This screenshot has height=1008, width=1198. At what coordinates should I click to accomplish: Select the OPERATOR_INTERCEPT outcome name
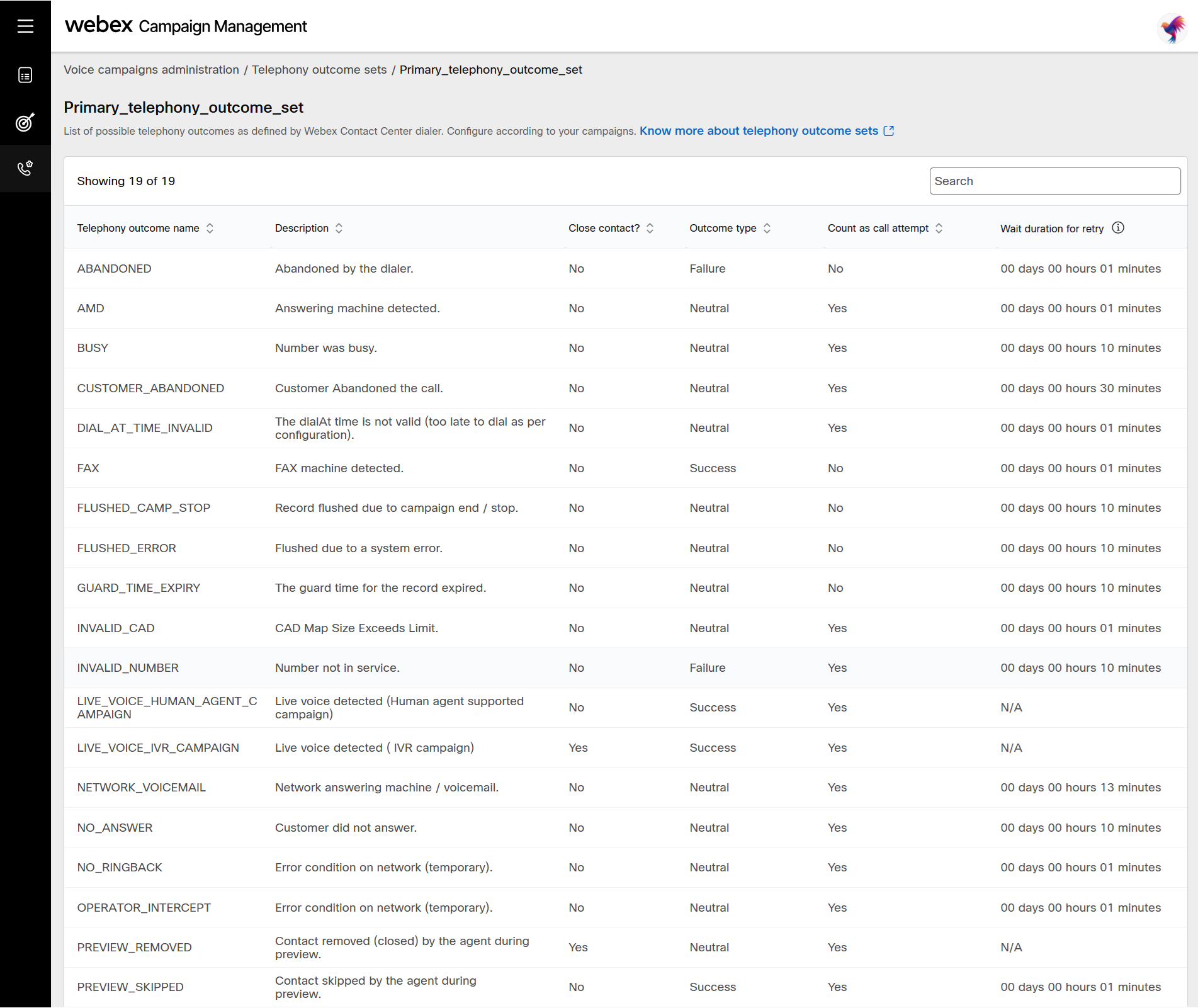[x=144, y=908]
